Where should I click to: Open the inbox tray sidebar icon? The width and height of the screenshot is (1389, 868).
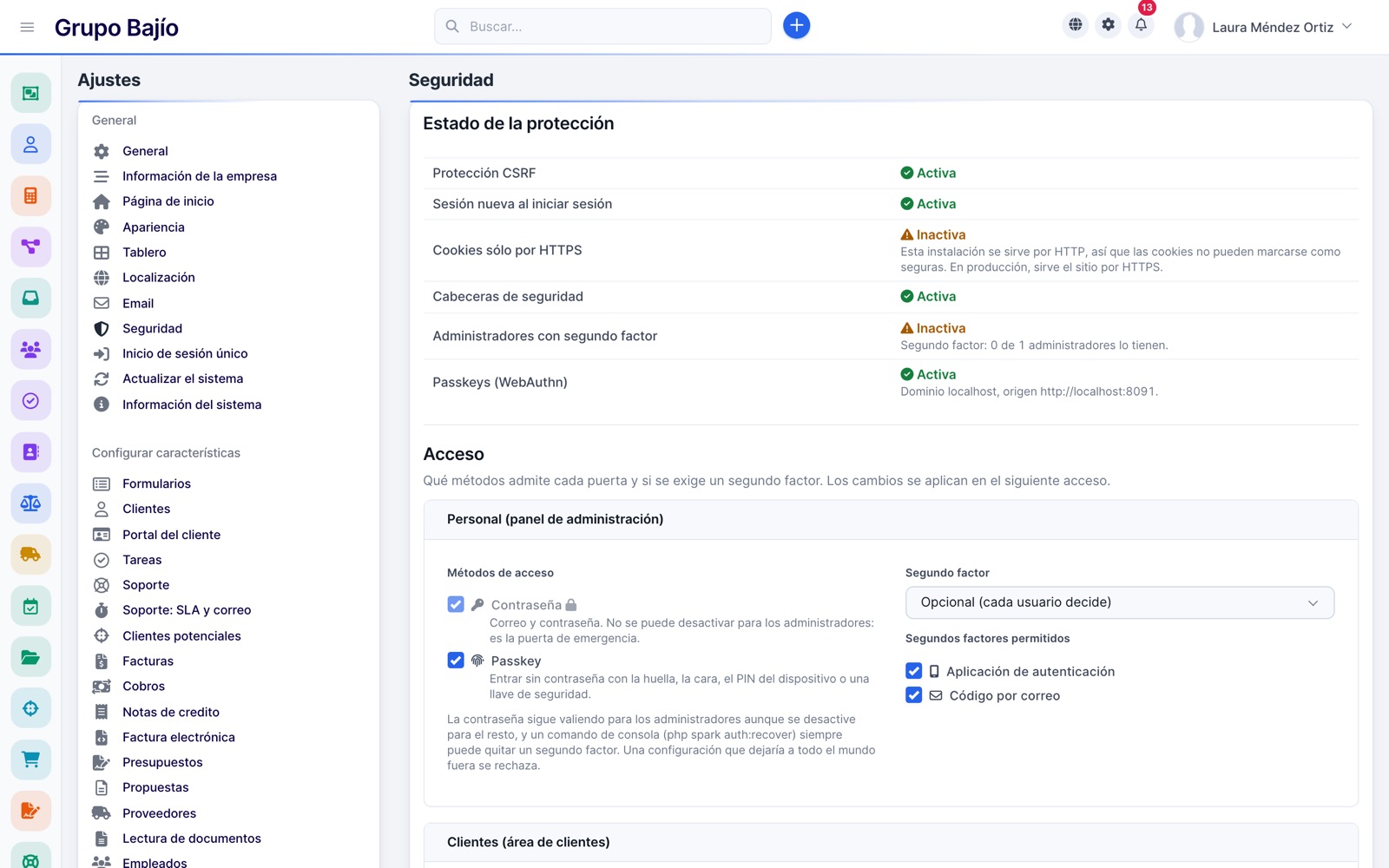30,298
